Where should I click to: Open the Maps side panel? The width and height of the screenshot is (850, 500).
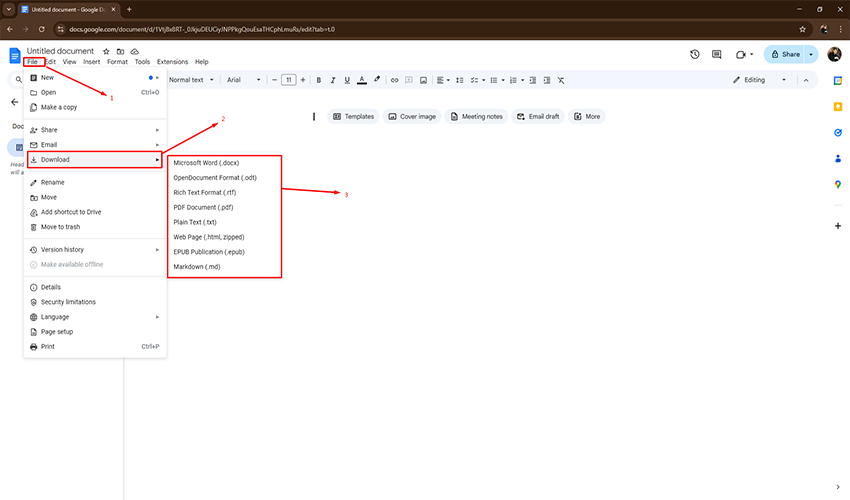pyautogui.click(x=838, y=184)
